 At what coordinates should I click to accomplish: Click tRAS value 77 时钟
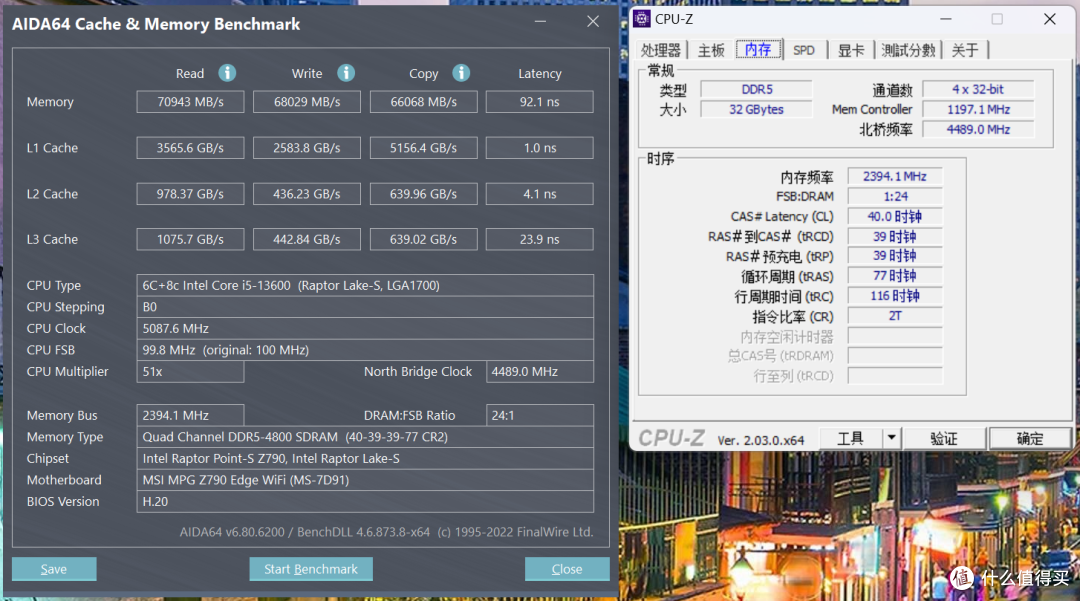895,276
